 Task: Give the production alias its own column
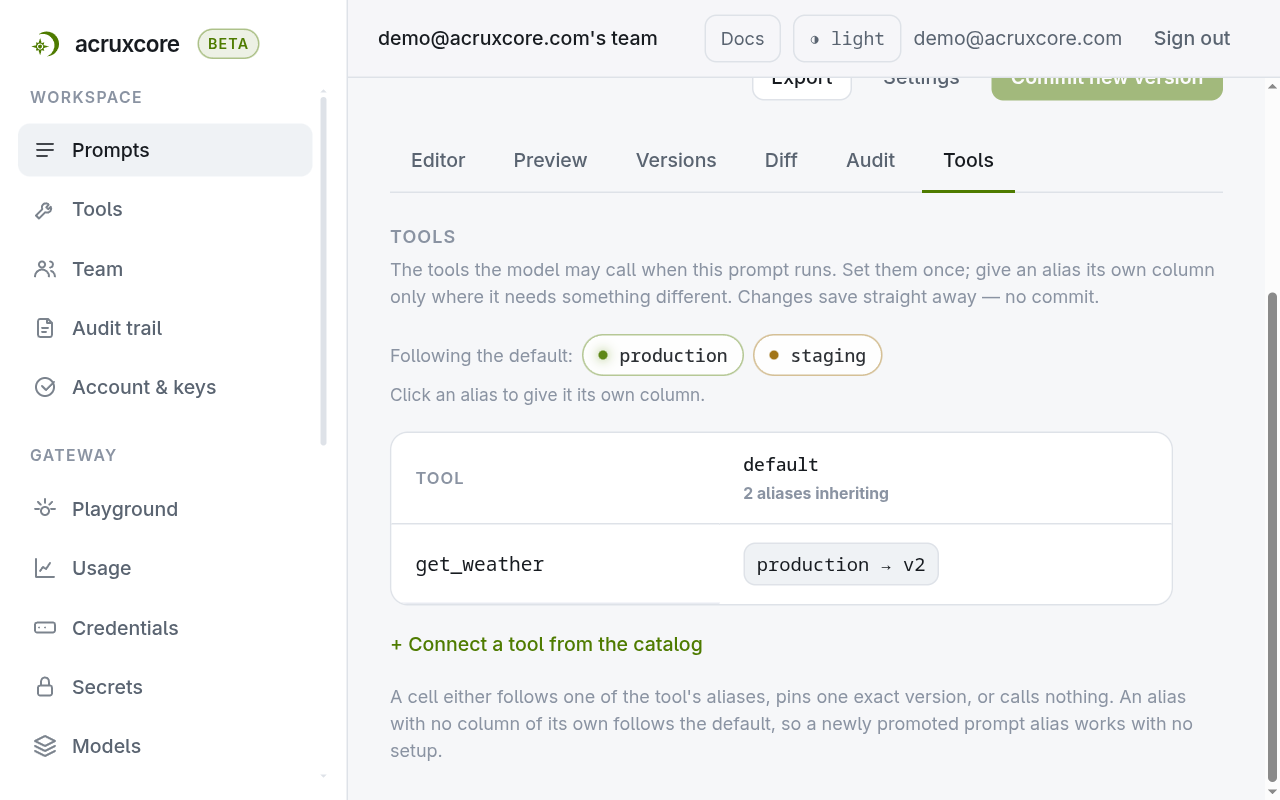(x=663, y=355)
